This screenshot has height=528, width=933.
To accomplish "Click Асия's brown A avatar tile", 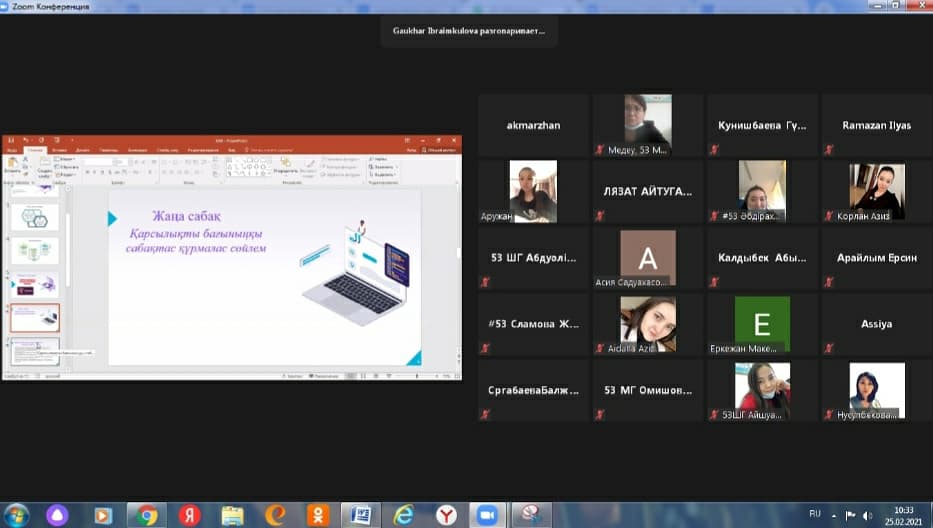I will [x=647, y=258].
